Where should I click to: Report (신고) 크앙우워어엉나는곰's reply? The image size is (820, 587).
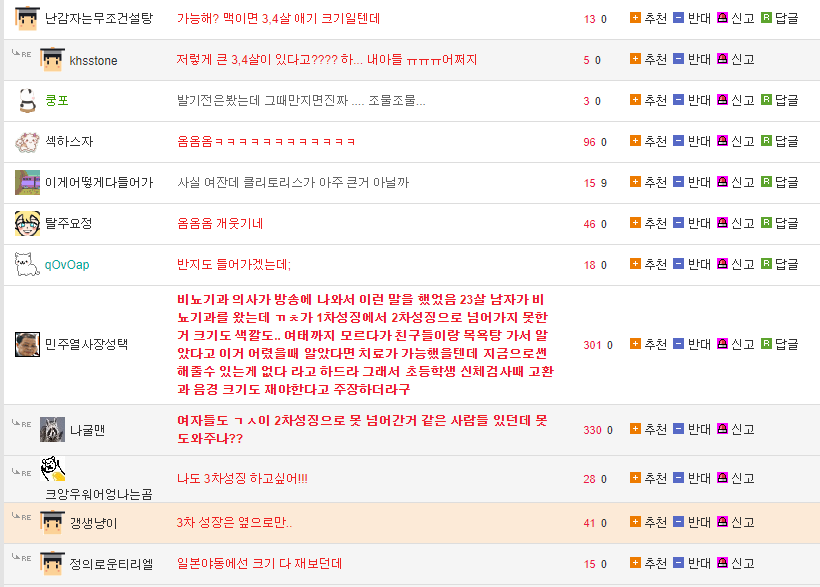pos(735,479)
